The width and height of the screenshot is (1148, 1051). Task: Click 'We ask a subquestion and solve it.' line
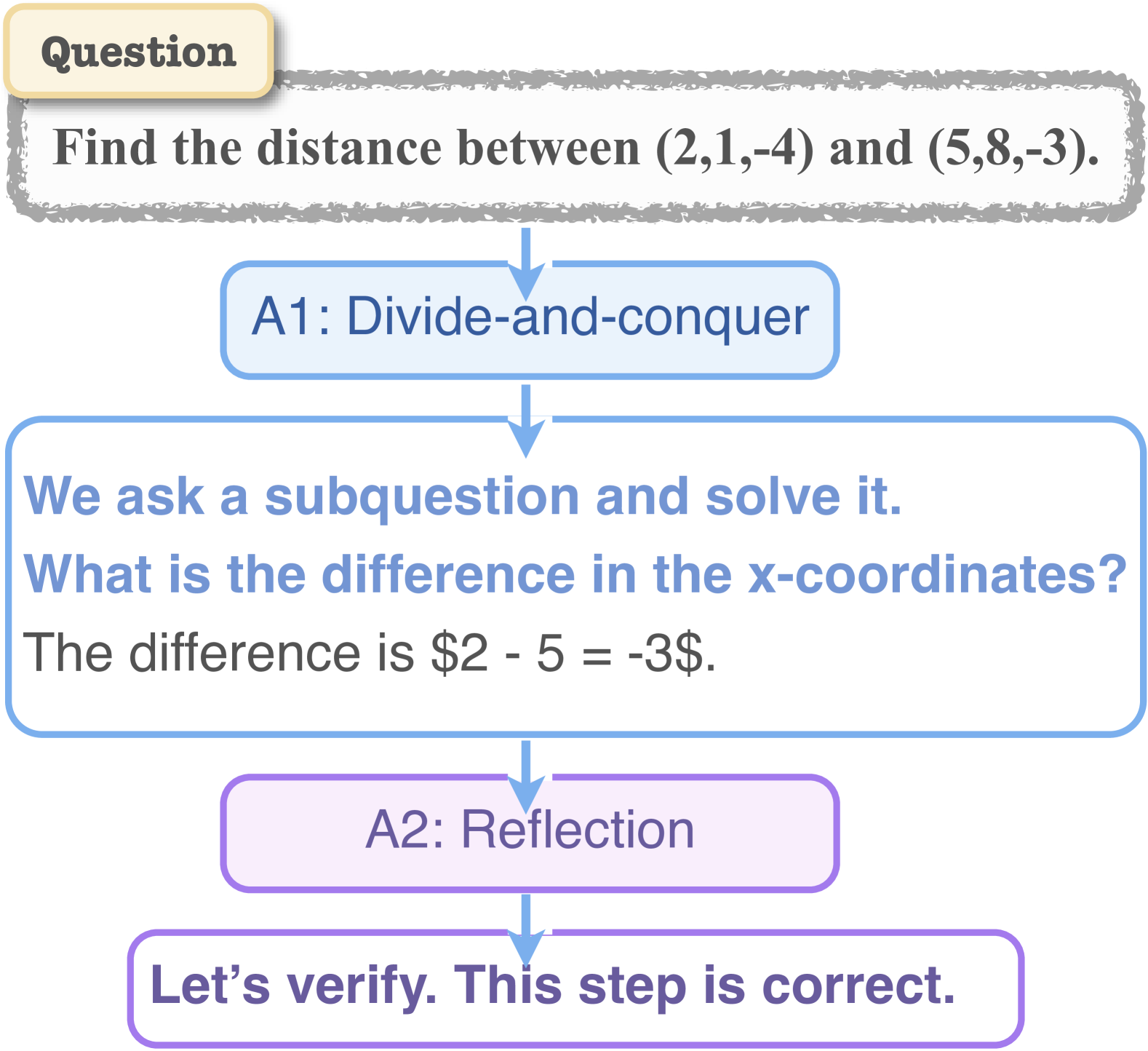[x=463, y=497]
